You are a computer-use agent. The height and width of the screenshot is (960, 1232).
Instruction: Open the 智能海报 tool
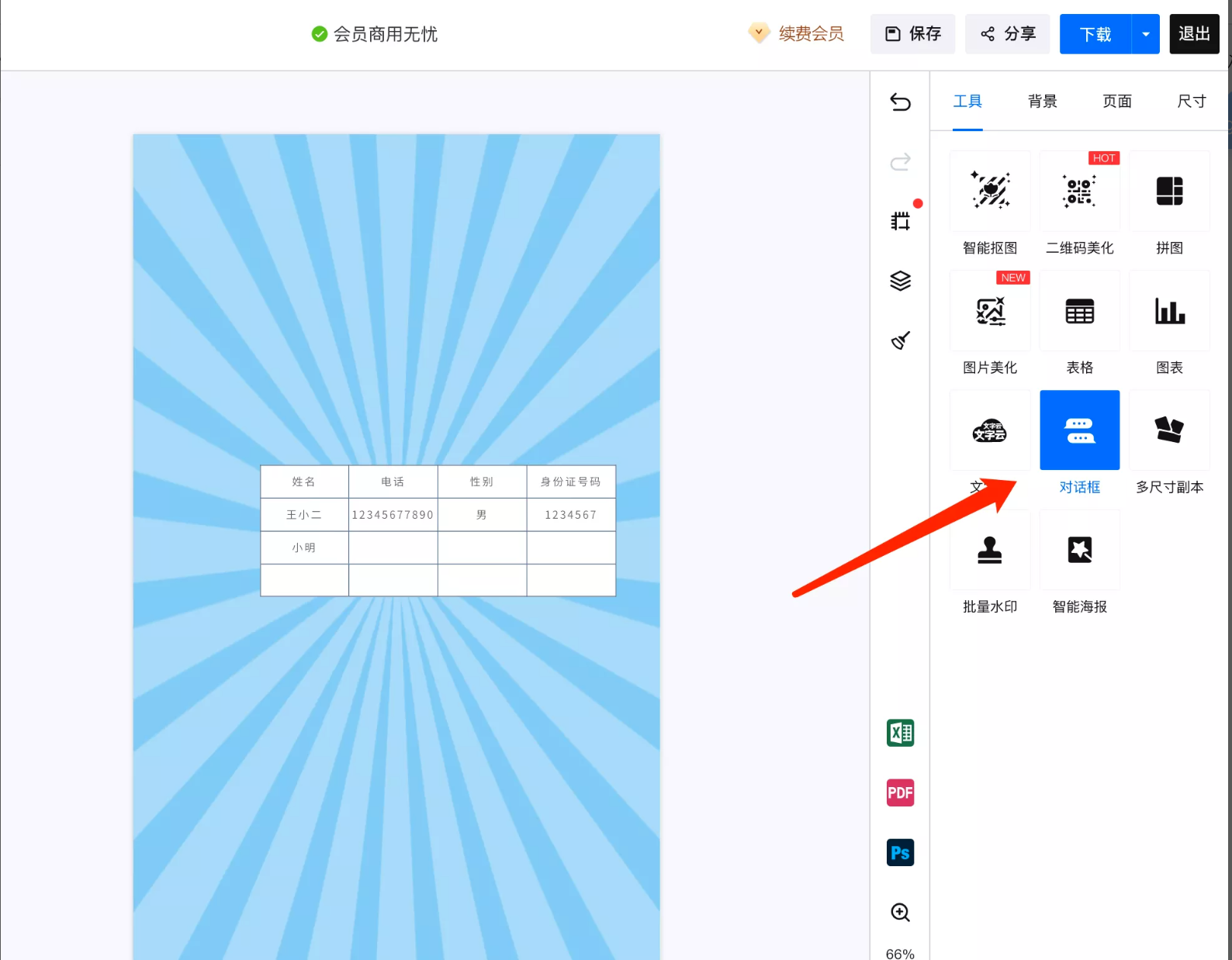[1079, 550]
